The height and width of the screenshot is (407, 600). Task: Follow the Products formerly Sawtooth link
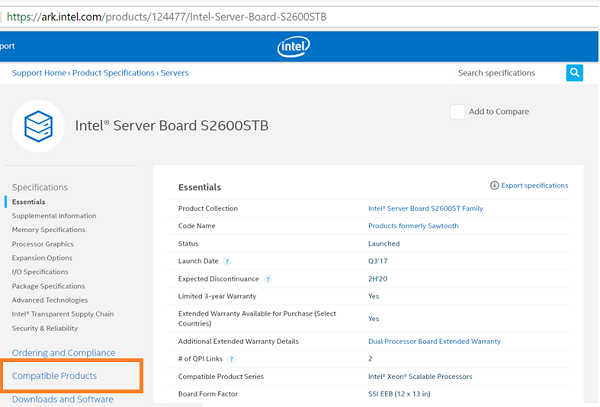pyautogui.click(x=415, y=226)
